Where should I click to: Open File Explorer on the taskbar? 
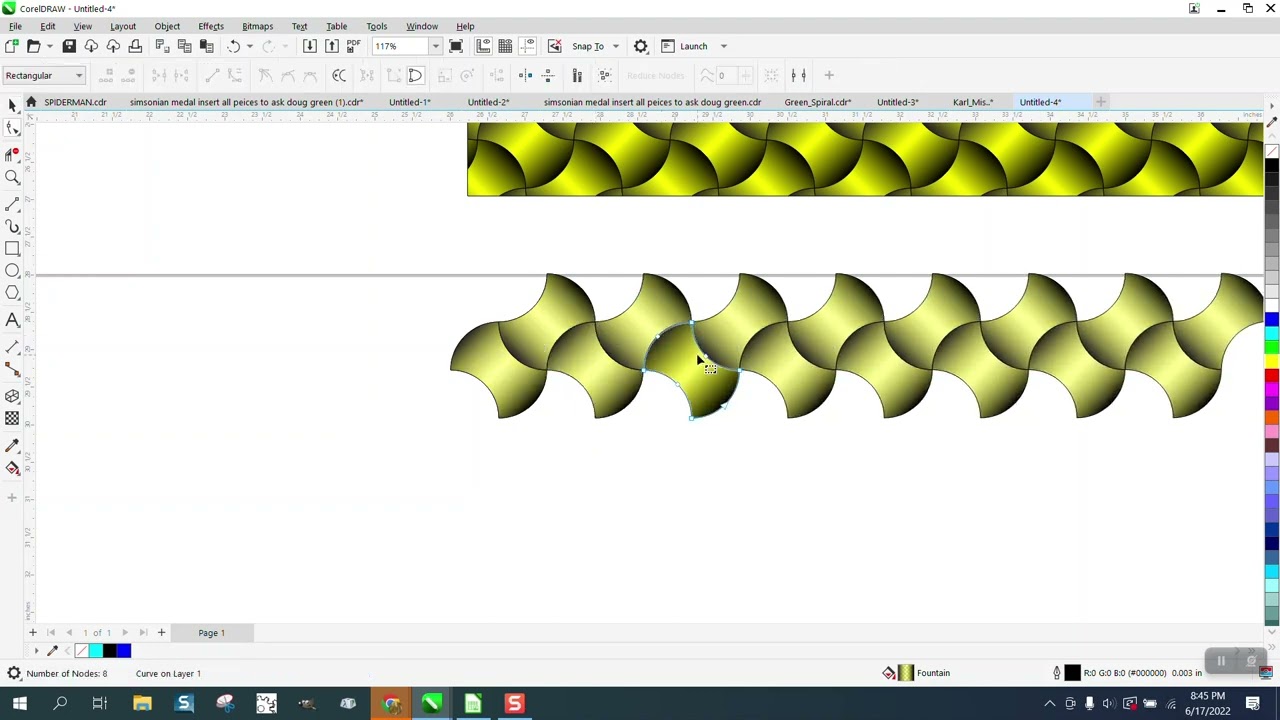point(142,704)
